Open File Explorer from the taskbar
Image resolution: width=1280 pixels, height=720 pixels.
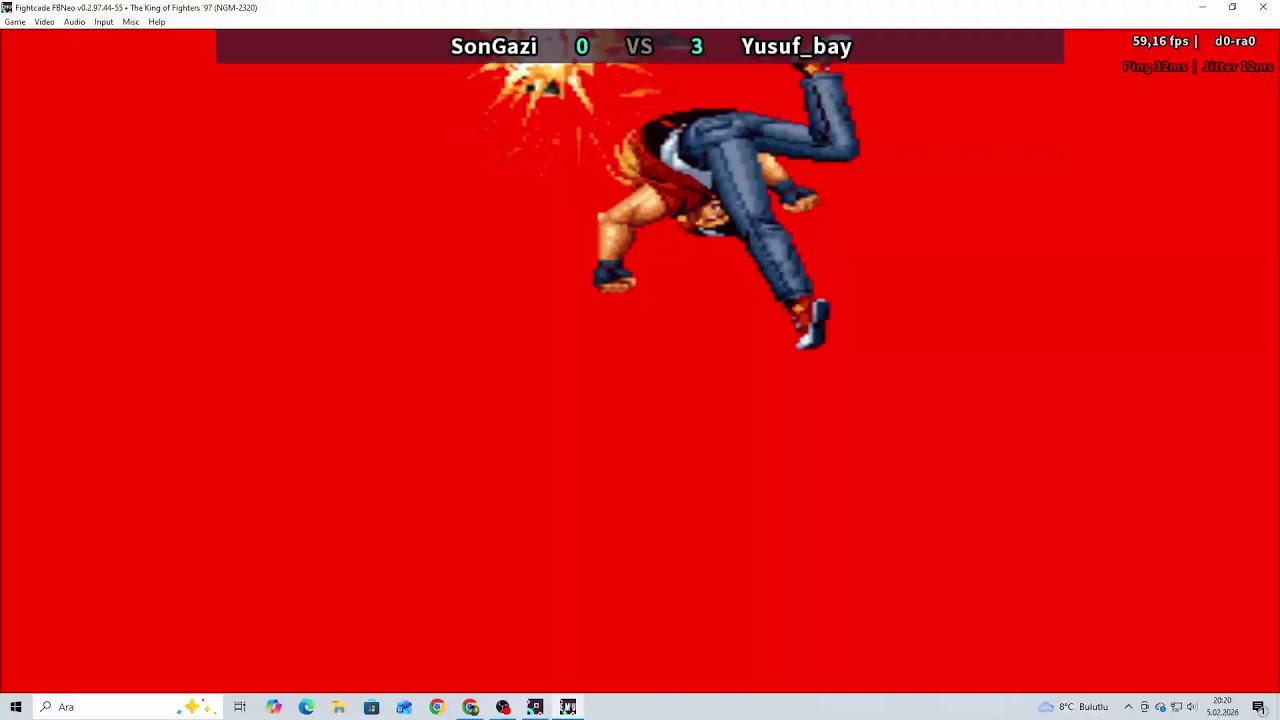[339, 707]
